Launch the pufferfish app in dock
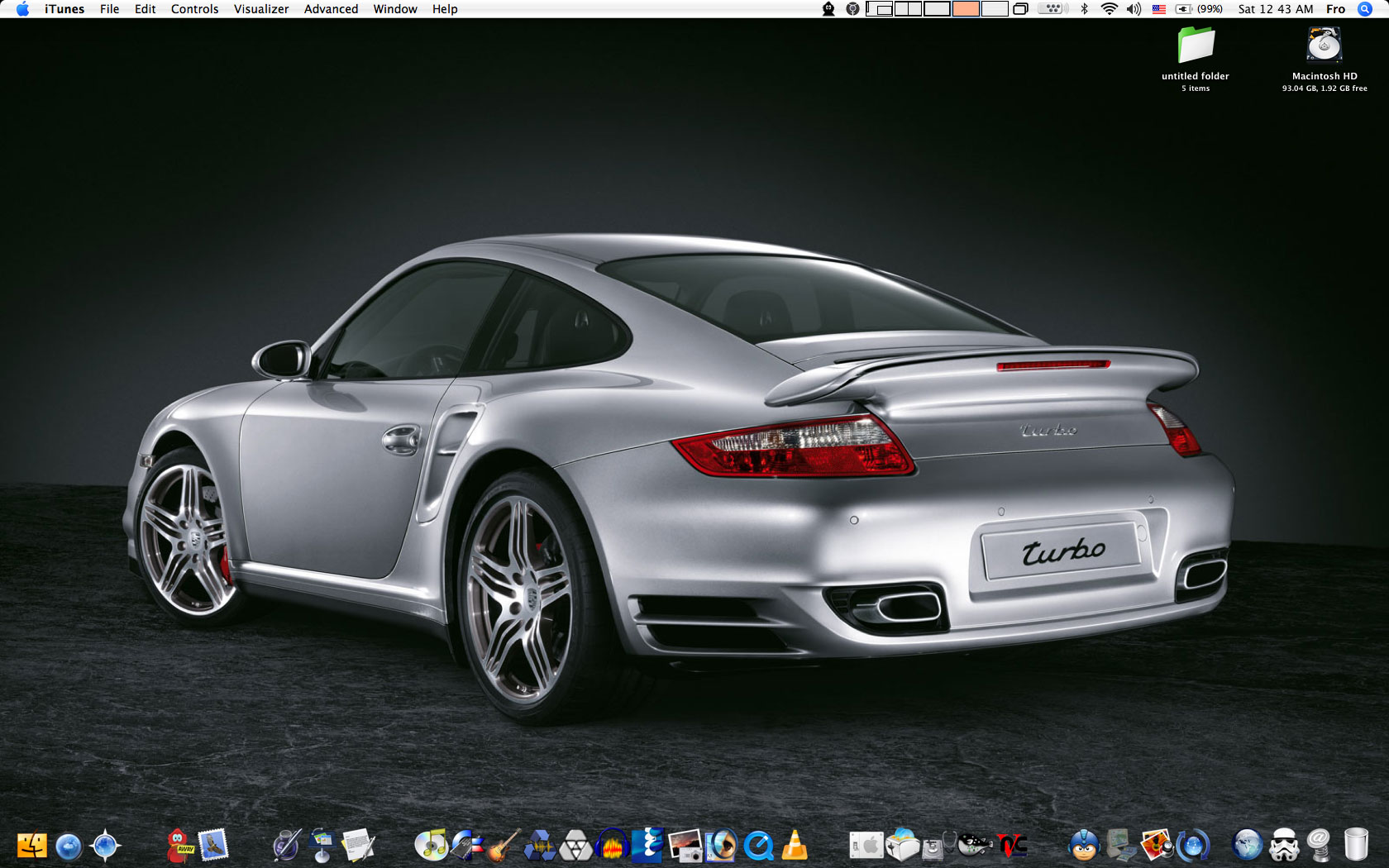This screenshot has width=1389, height=868. (975, 846)
